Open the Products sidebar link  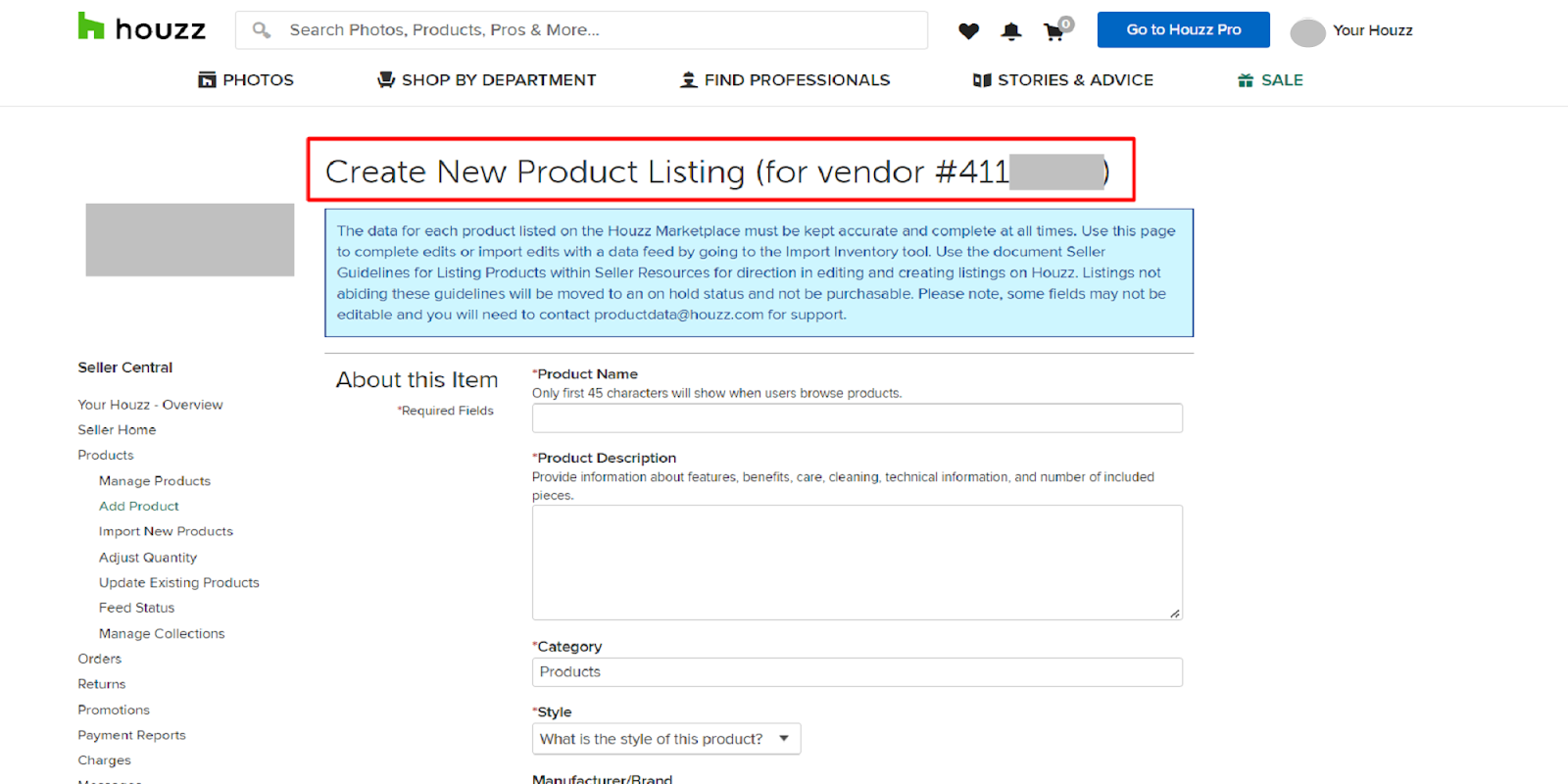pos(106,456)
